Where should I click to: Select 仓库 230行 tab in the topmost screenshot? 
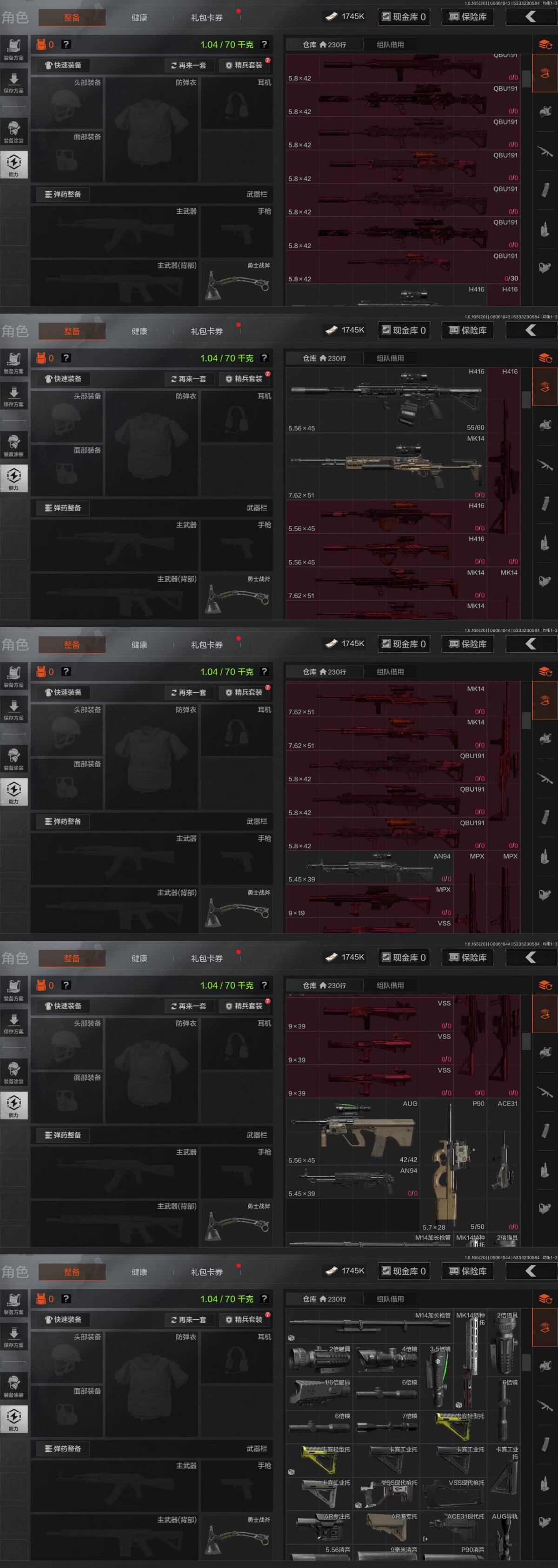324,45
